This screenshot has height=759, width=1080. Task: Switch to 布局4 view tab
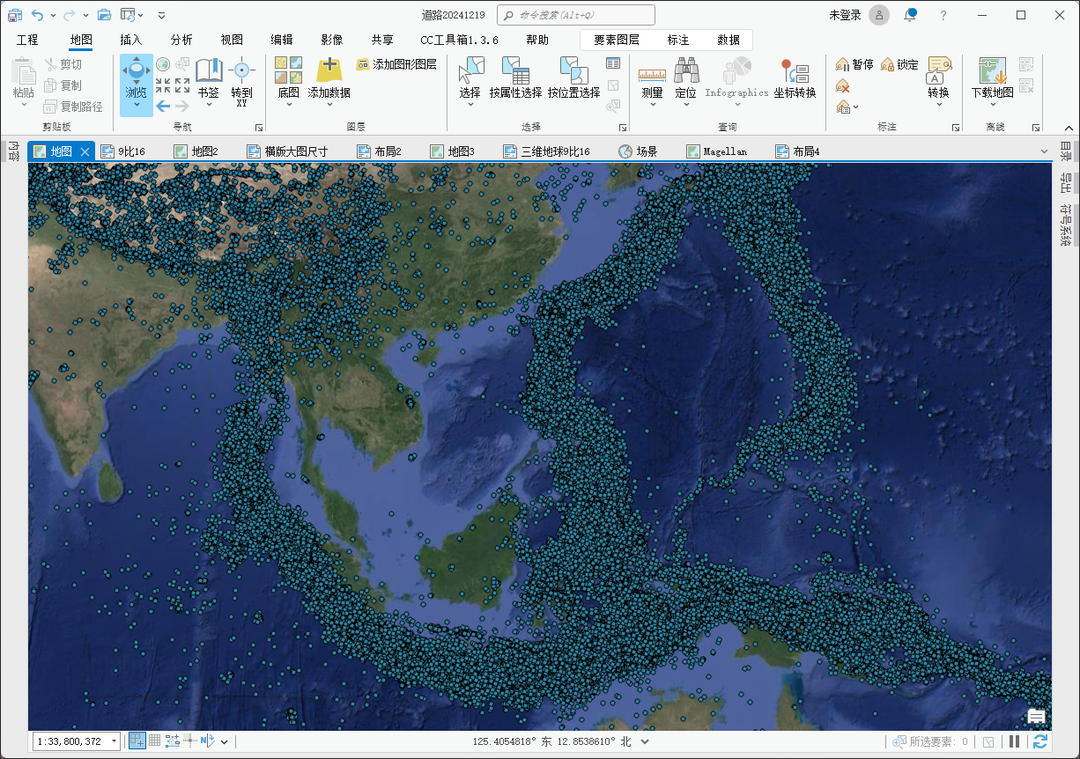tap(798, 152)
